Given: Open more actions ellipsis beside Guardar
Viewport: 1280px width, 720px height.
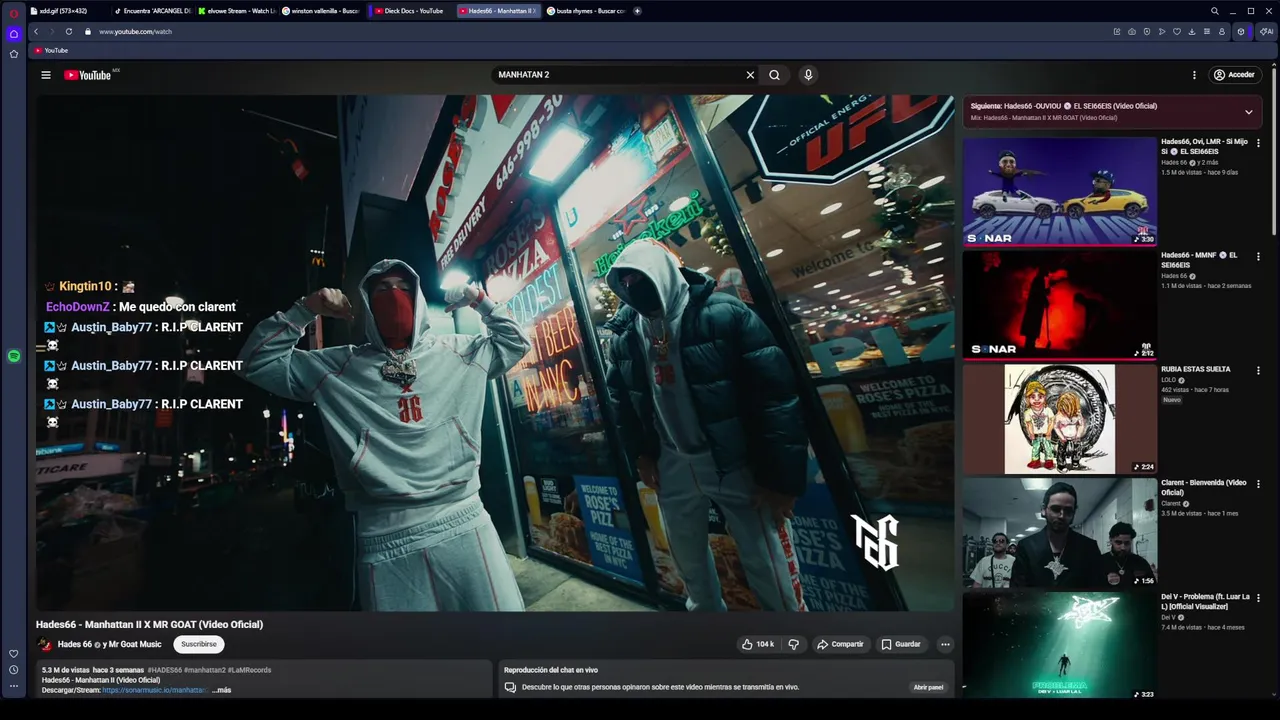Looking at the screenshot, I should [945, 644].
